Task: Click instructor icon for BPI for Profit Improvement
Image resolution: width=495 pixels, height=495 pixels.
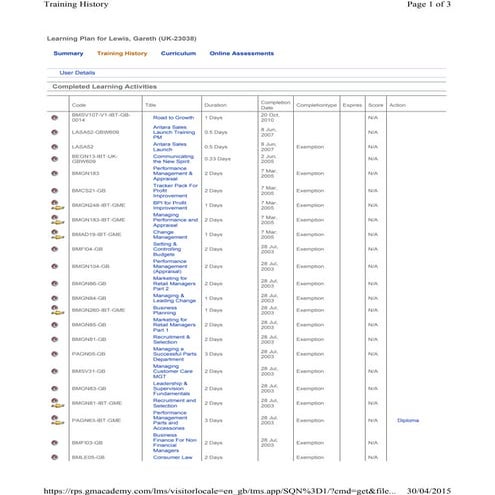Action: [57, 205]
